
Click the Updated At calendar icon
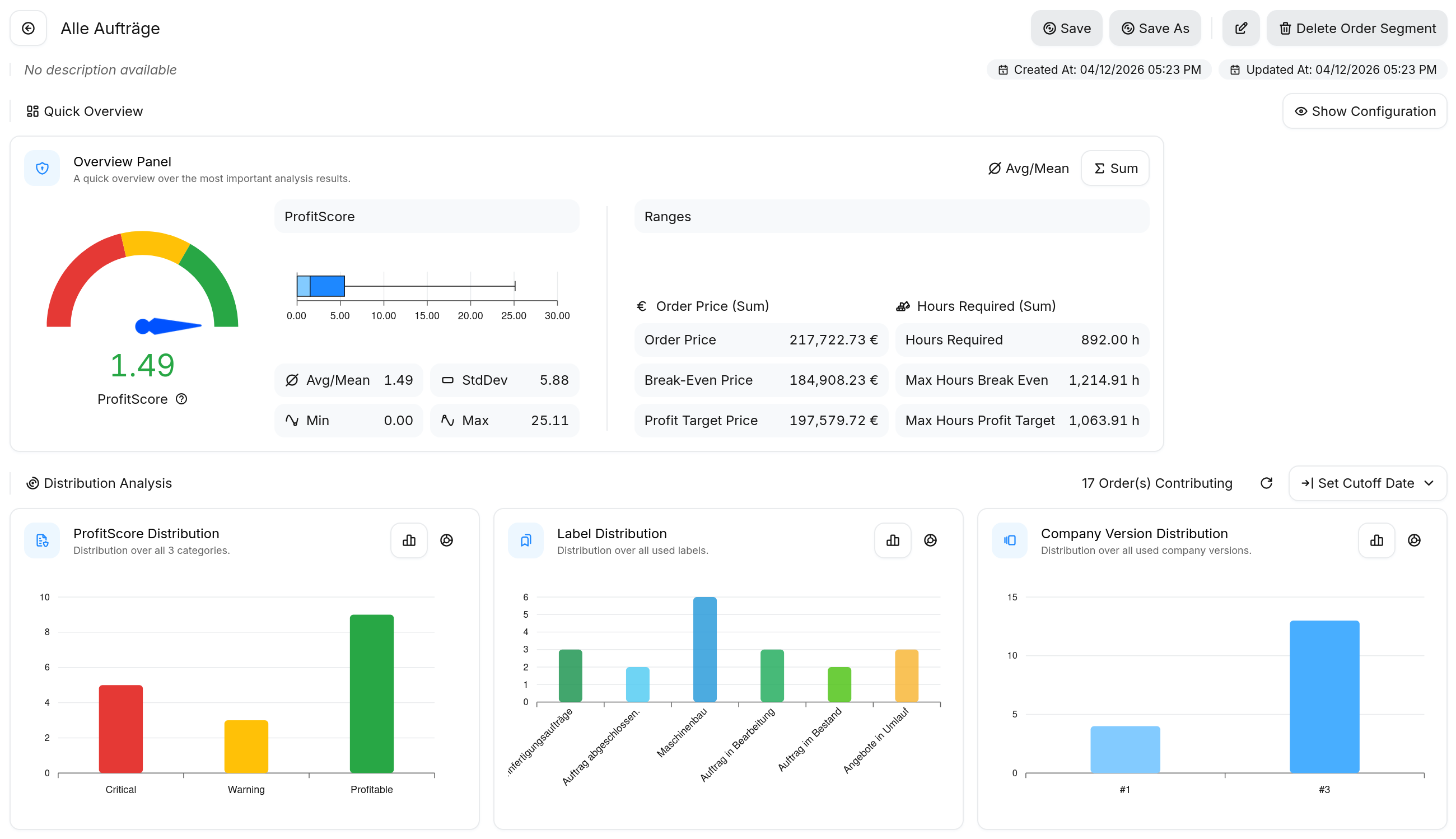click(x=1235, y=69)
